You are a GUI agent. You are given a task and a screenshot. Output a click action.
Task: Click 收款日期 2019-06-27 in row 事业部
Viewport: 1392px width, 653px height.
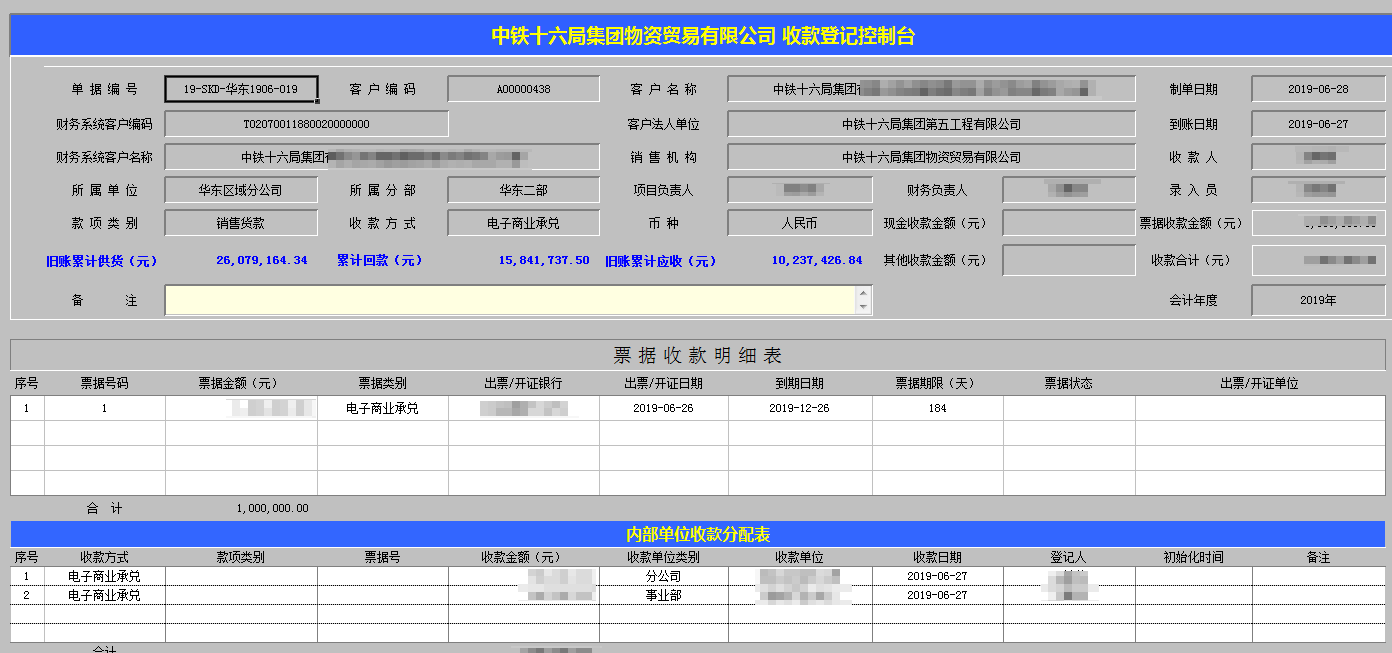pos(937,595)
